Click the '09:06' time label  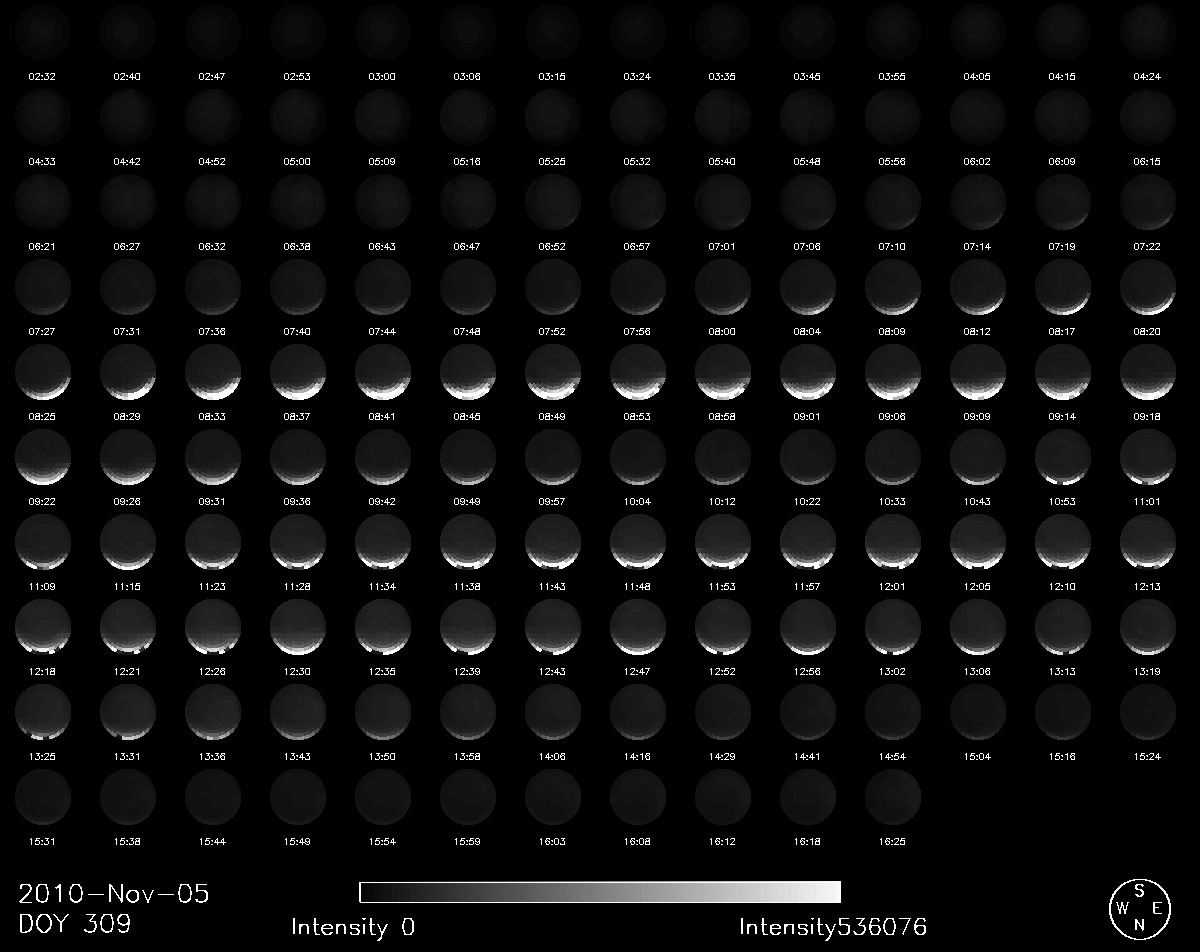coord(893,416)
